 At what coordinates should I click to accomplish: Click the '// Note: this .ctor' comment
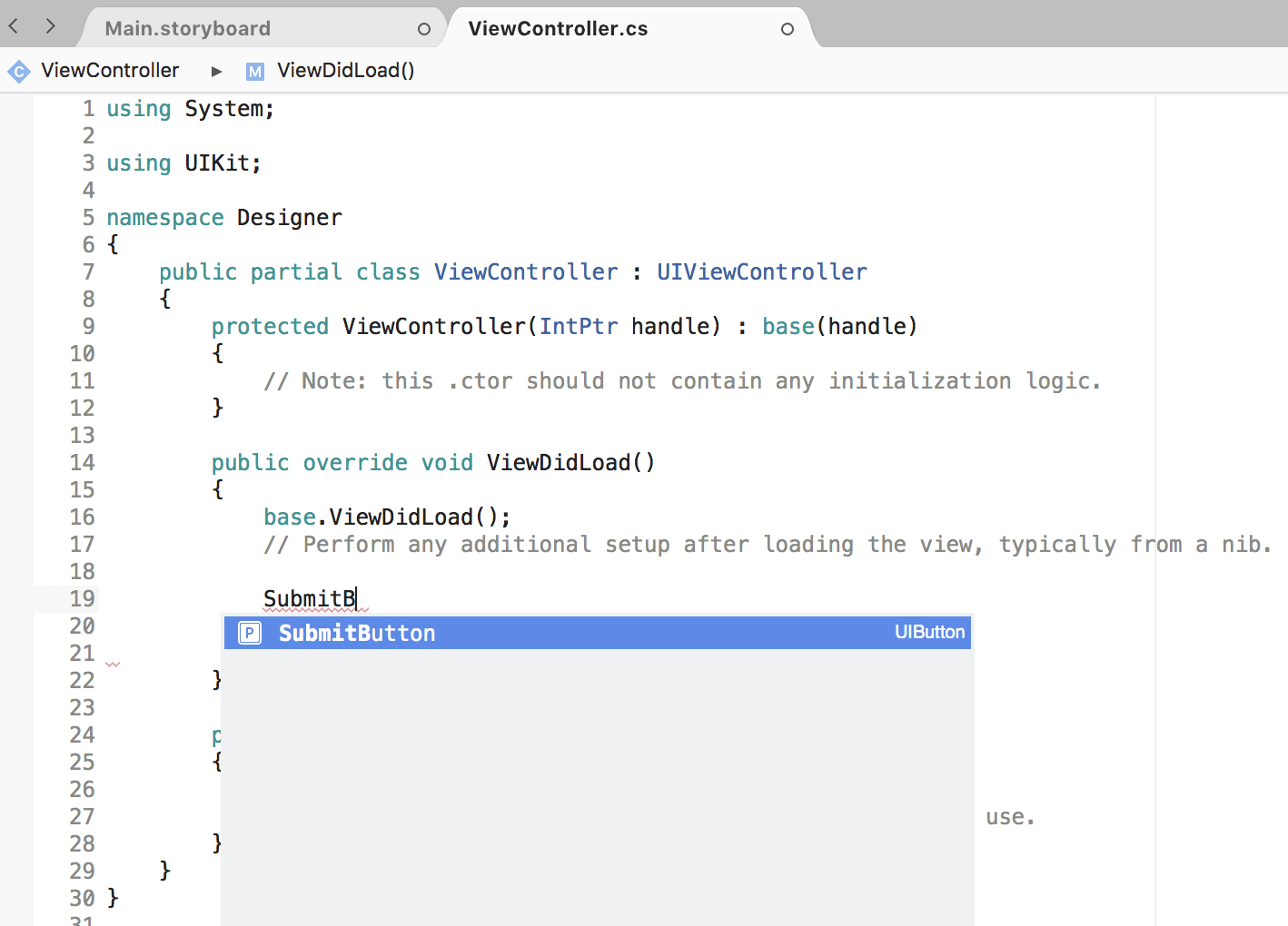click(x=683, y=381)
